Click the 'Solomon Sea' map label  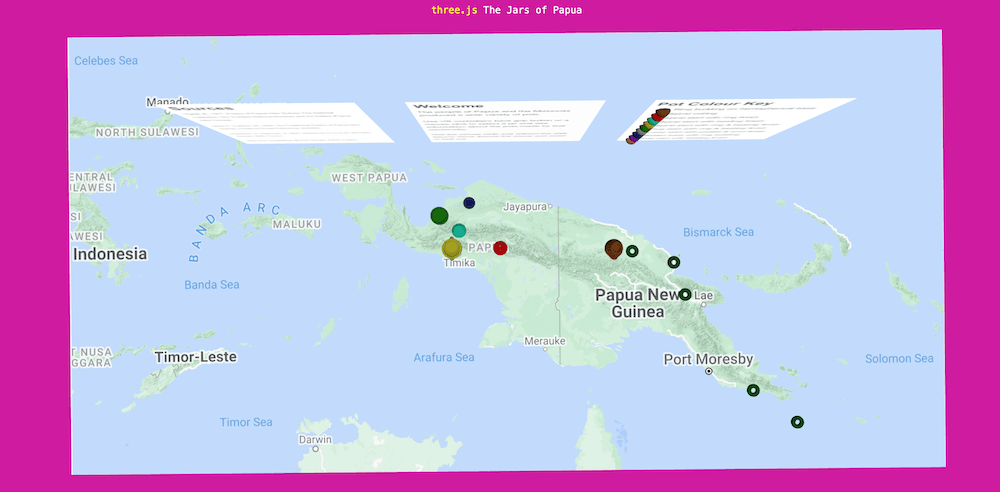[899, 359]
